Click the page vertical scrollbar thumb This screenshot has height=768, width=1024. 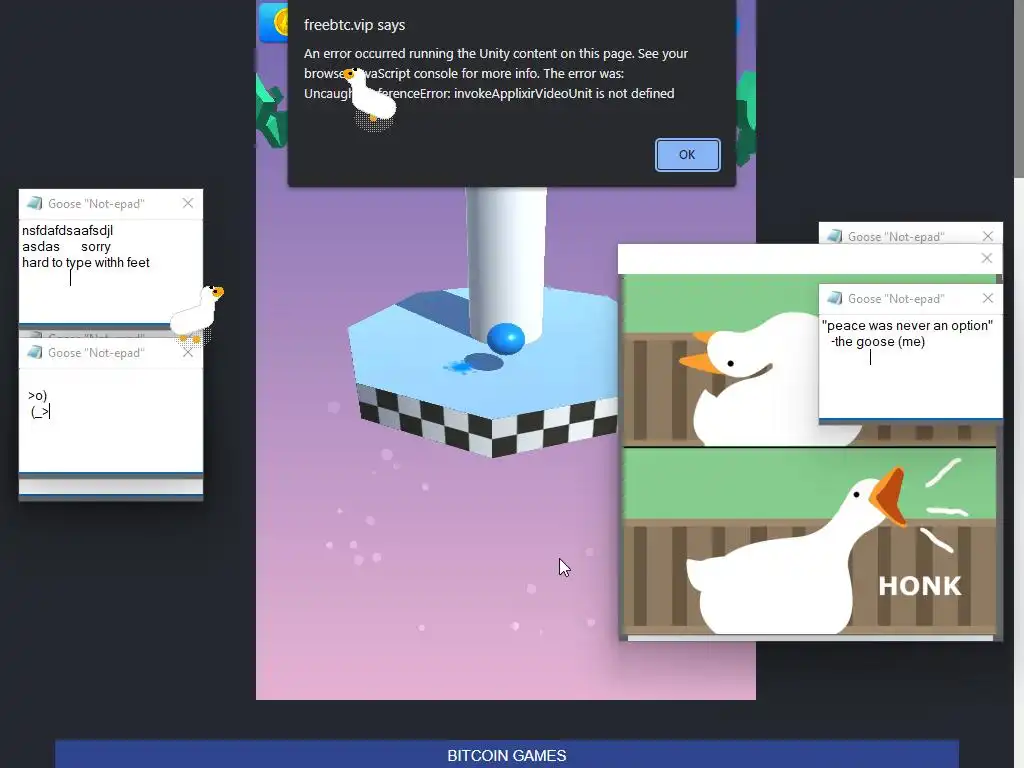pyautogui.click(x=1018, y=88)
